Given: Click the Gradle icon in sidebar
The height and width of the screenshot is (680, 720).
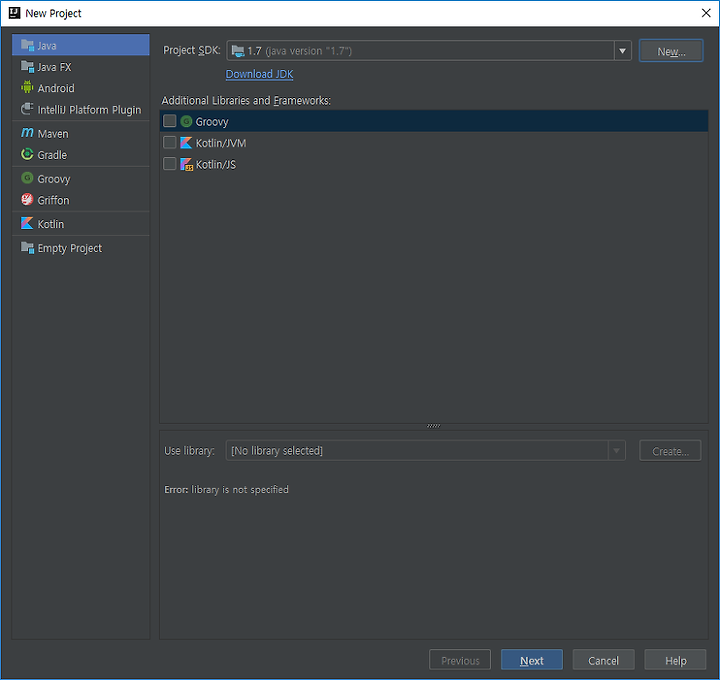Looking at the screenshot, I should pyautogui.click(x=27, y=154).
